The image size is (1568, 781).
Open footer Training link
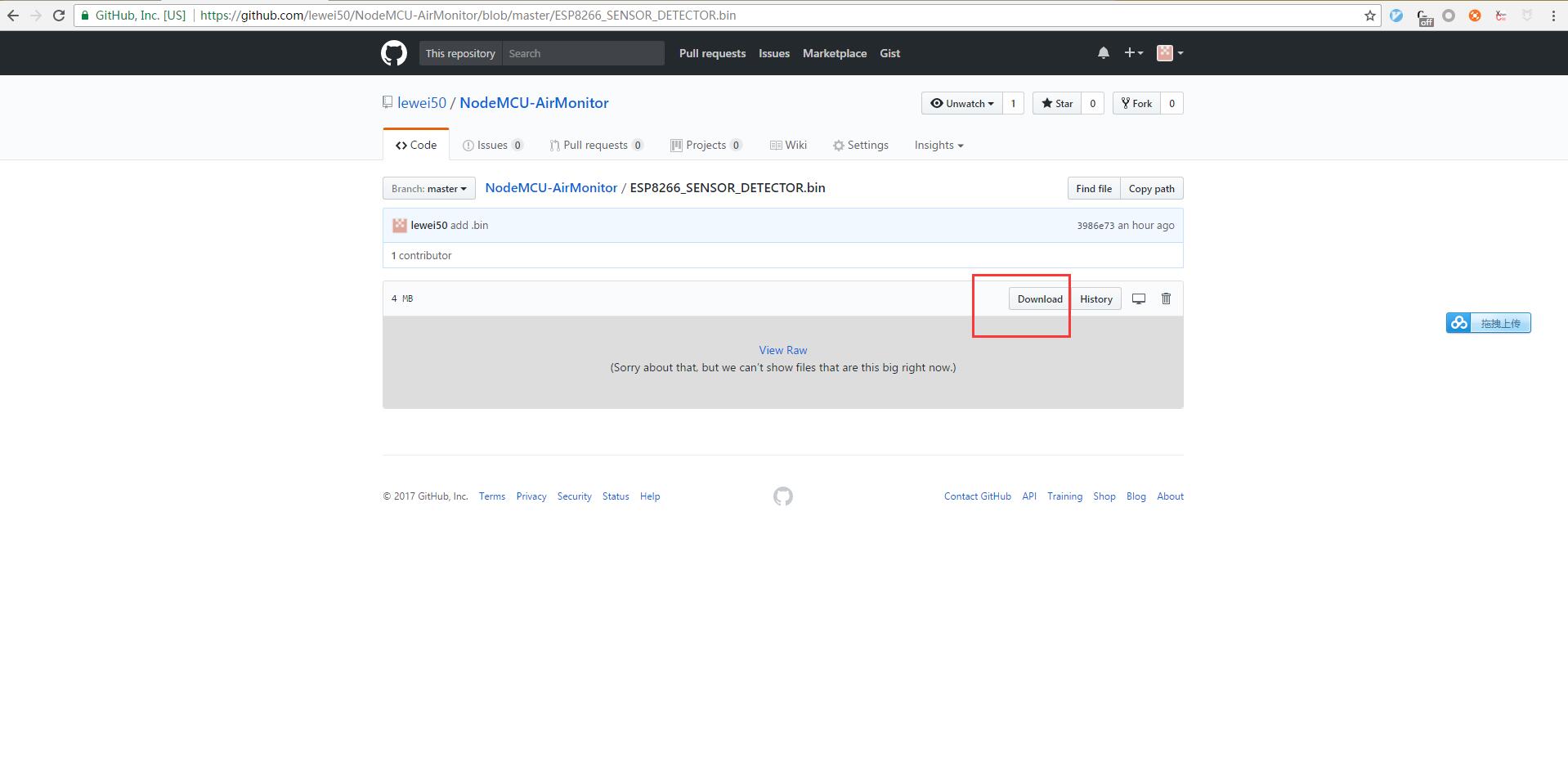pyautogui.click(x=1064, y=496)
